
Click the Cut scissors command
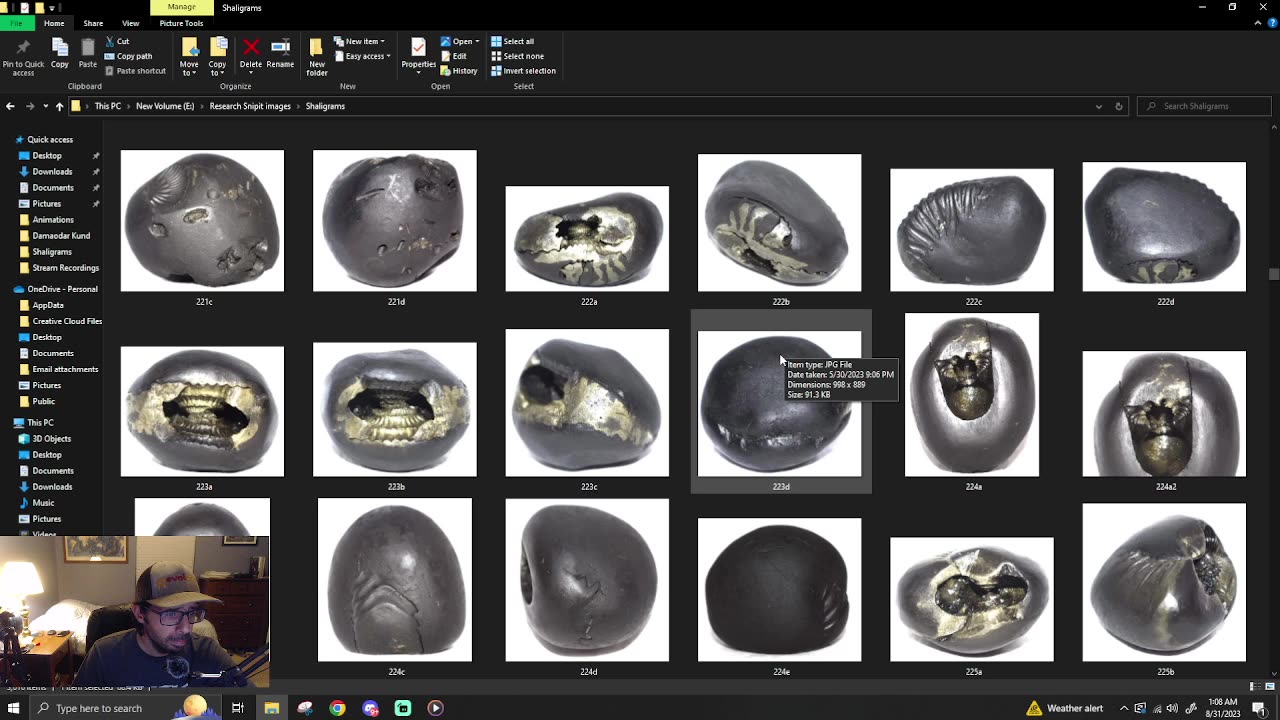tap(116, 41)
